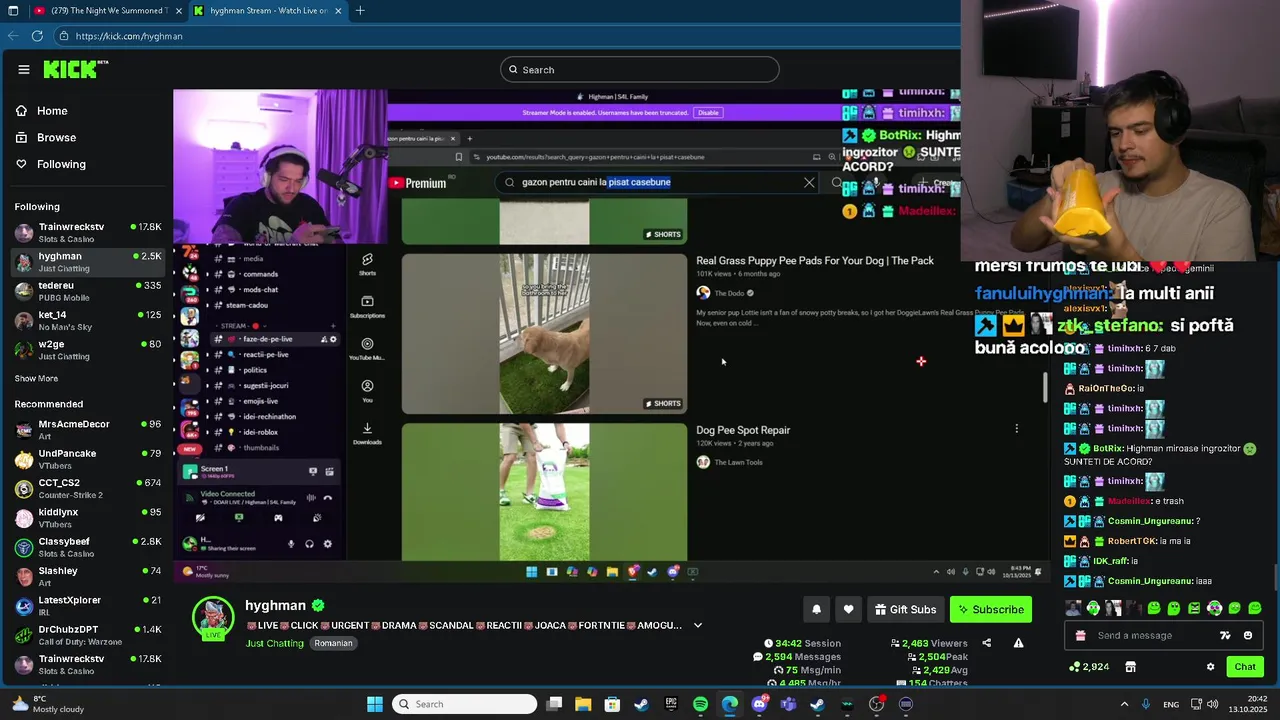Focus the Kick search field
This screenshot has width=1280, height=720.
(640, 69)
